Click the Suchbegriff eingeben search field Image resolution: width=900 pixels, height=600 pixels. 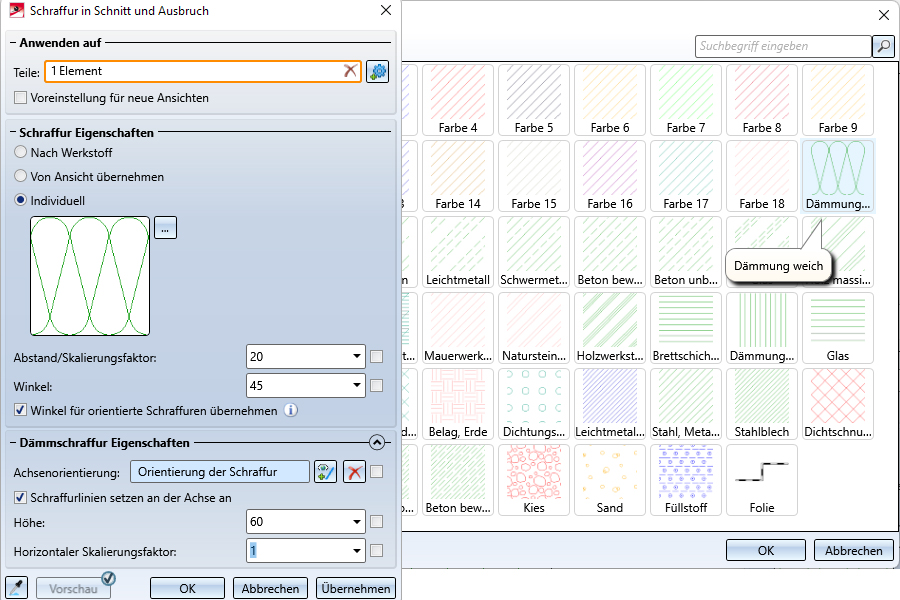point(782,46)
